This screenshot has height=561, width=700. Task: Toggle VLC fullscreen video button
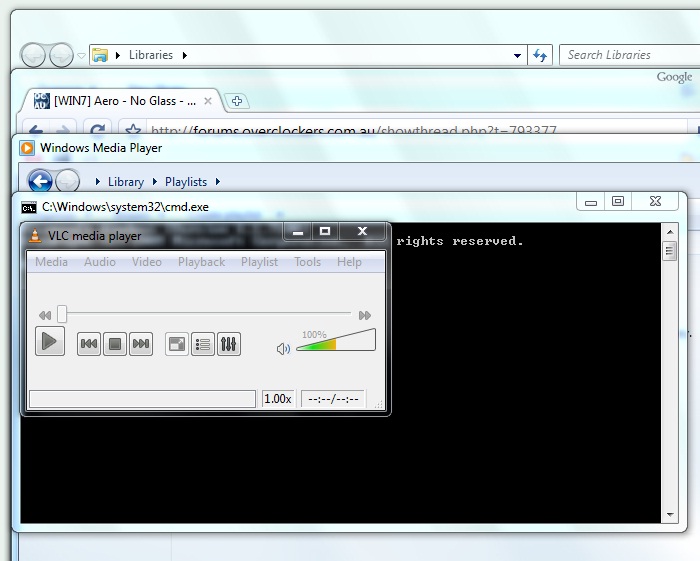point(177,344)
